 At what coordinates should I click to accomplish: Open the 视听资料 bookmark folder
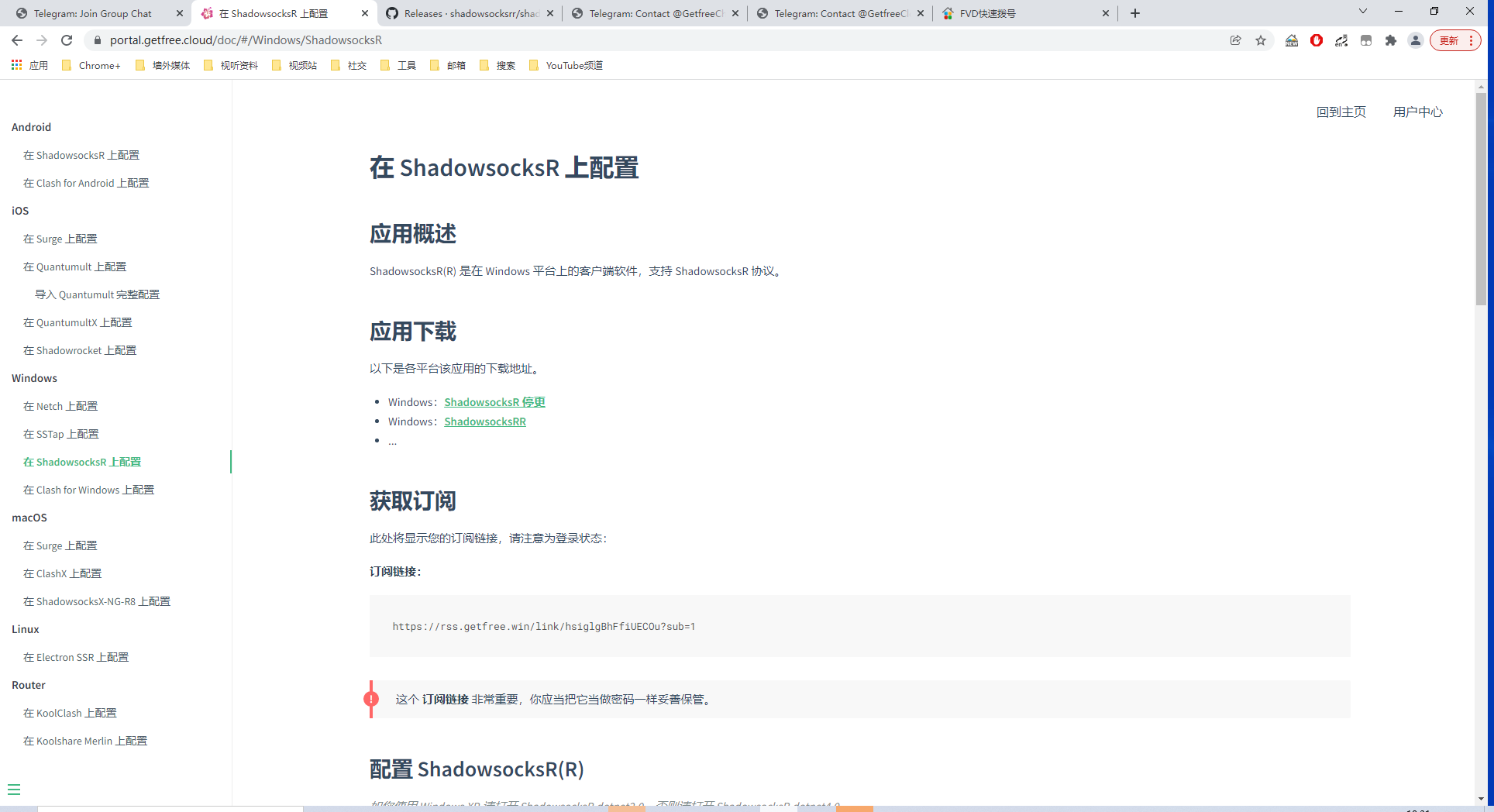pos(231,65)
